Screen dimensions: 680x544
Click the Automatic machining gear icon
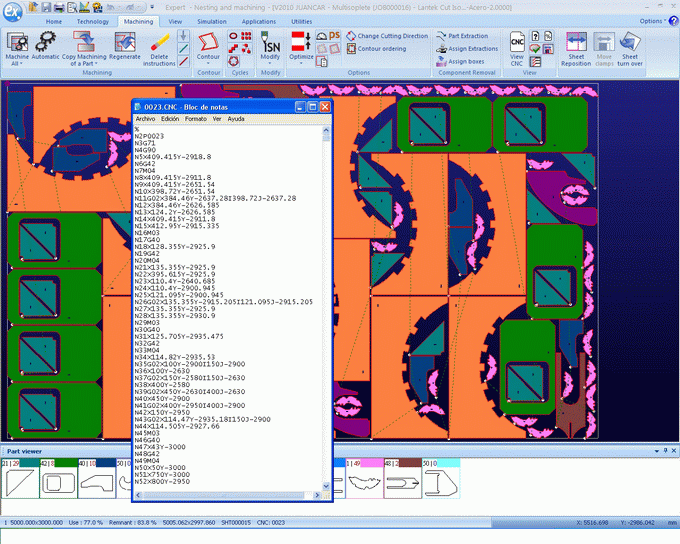point(45,47)
